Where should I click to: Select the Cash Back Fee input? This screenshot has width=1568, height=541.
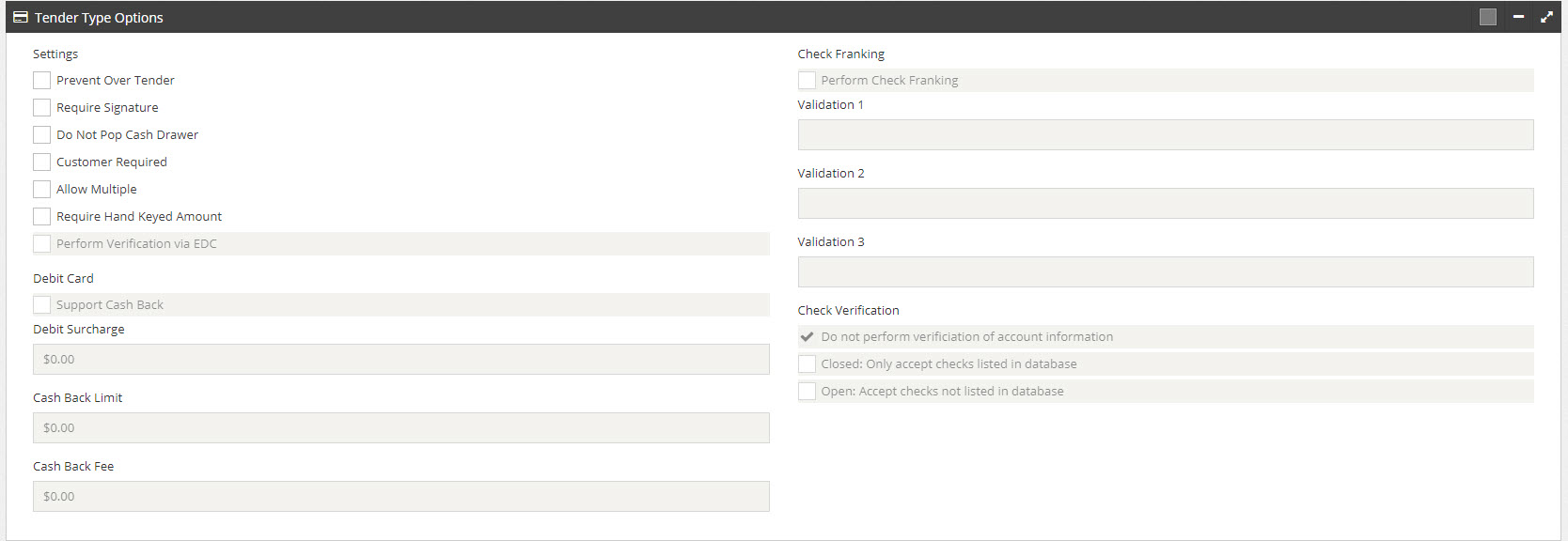[401, 497]
